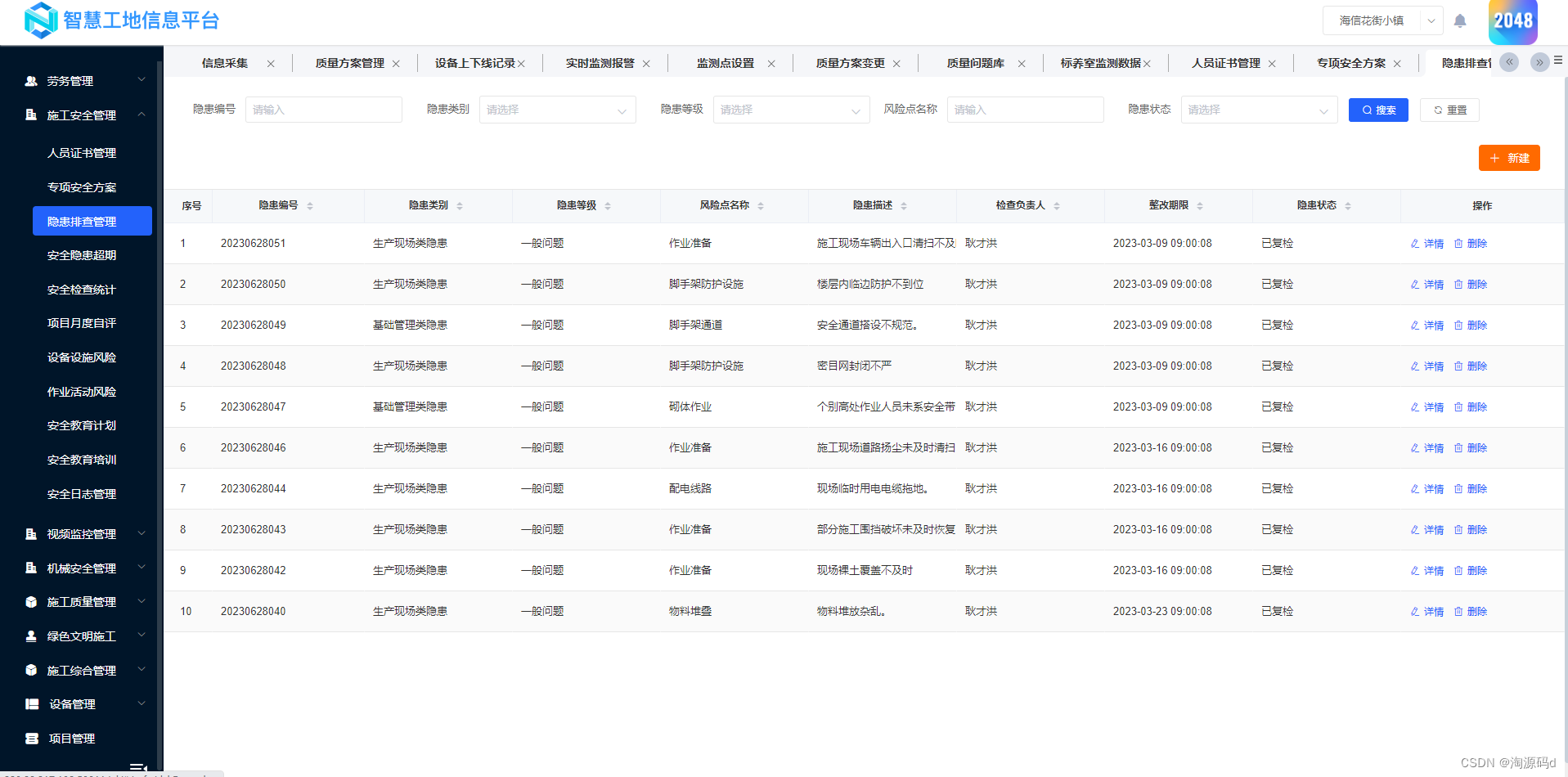
Task: Expand the 绿色文明施工 sidebar menu
Action: coord(82,636)
